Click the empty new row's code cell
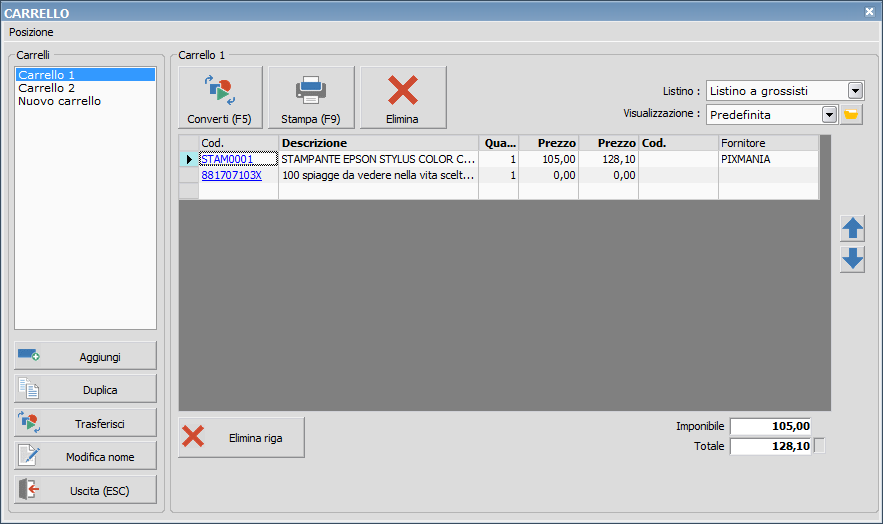 click(x=239, y=191)
